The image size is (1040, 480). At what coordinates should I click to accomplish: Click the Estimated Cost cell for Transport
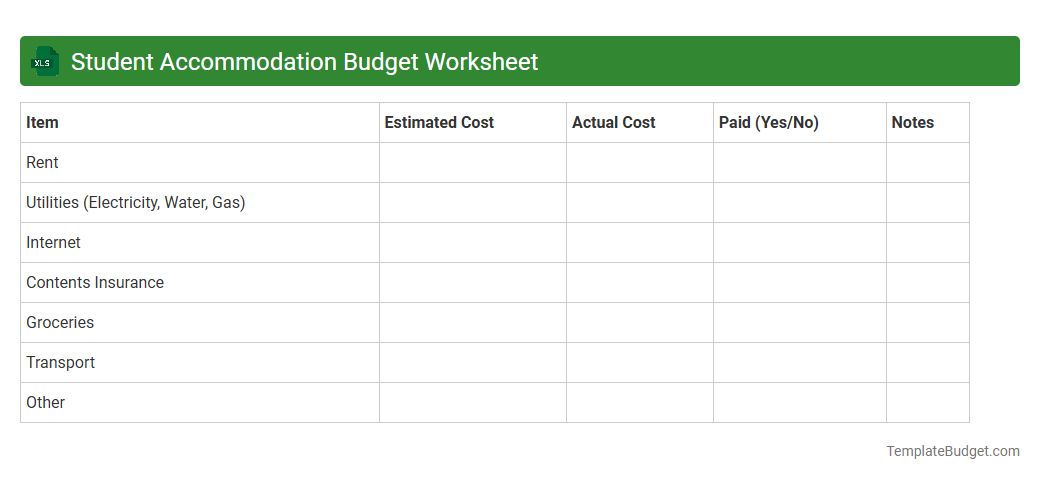[x=473, y=363]
